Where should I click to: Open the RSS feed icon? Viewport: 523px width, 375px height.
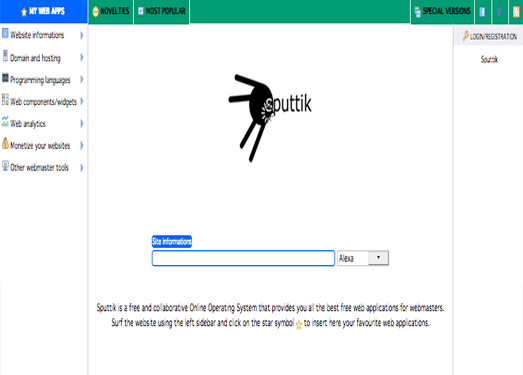coord(516,12)
